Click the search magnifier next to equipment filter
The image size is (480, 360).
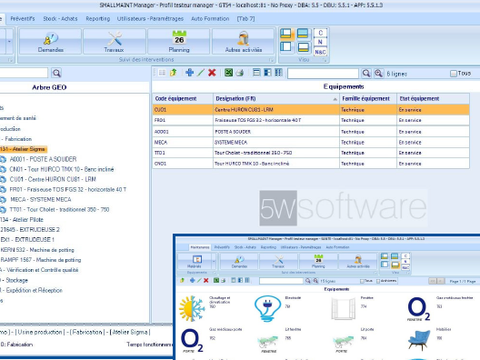(366, 73)
